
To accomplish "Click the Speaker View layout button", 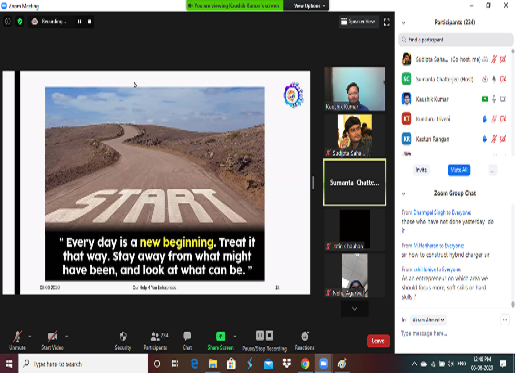I will pyautogui.click(x=358, y=22).
